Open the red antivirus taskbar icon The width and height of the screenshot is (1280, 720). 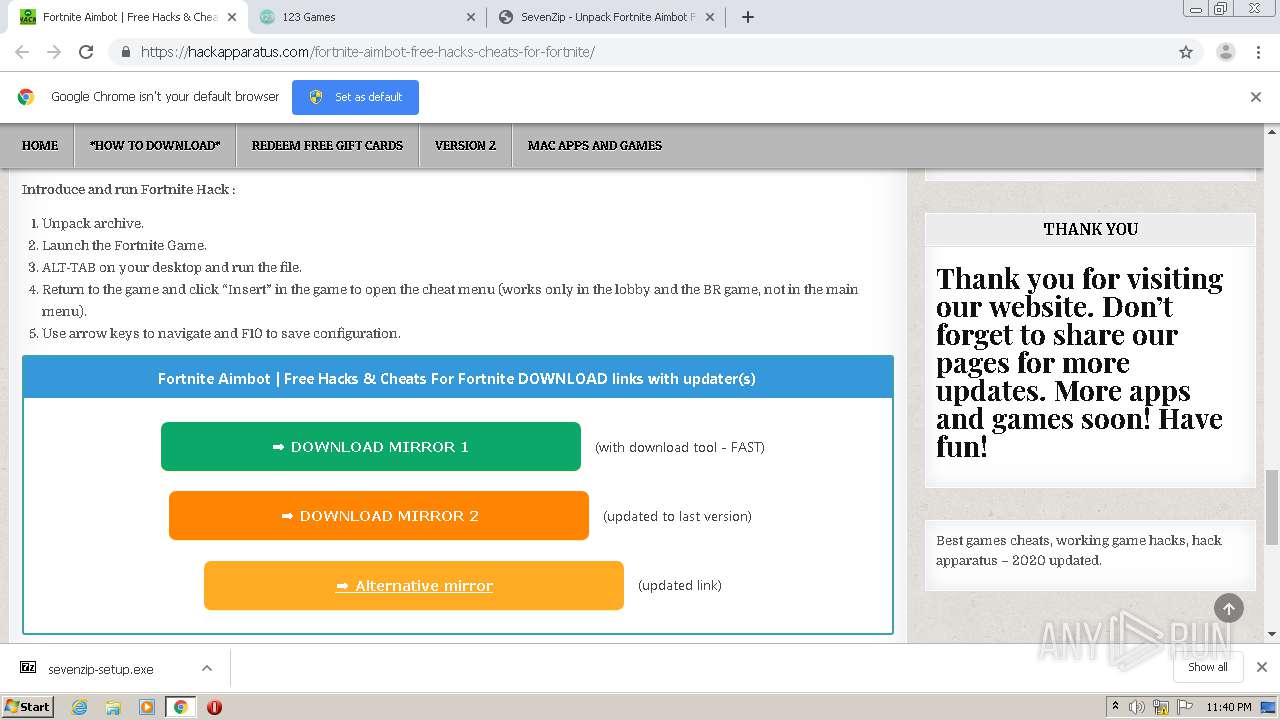(x=214, y=707)
